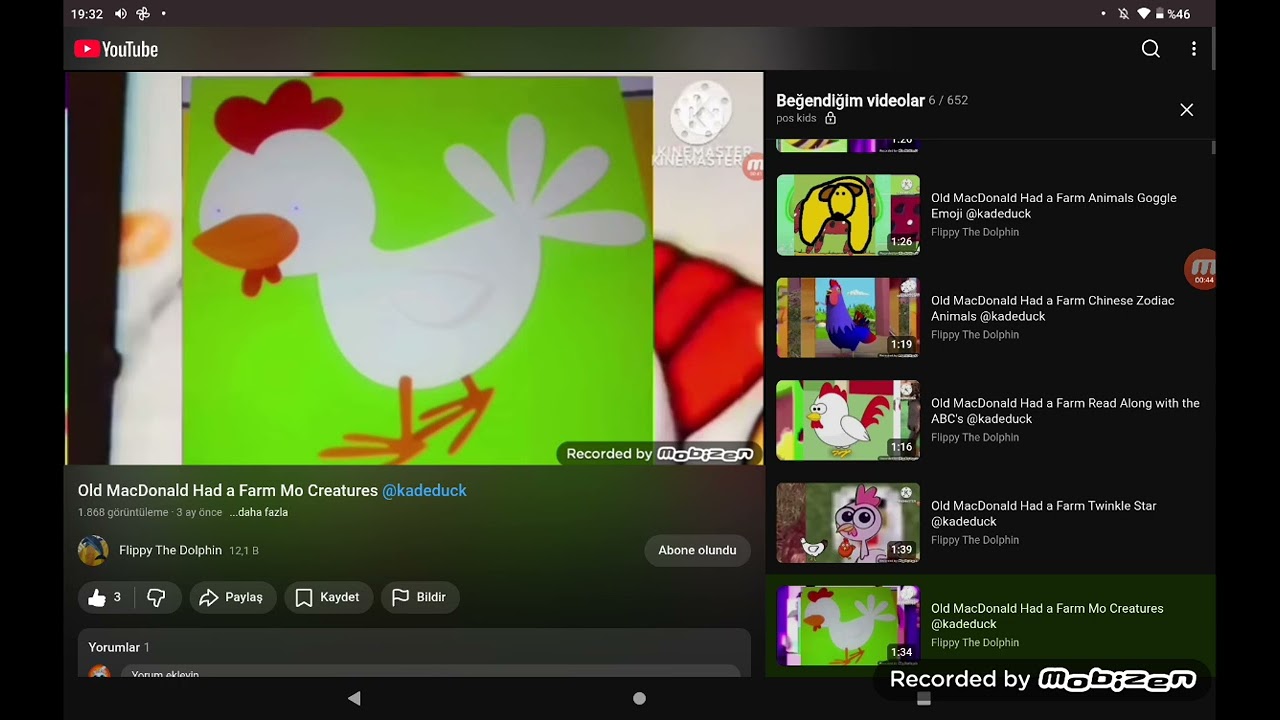The height and width of the screenshot is (720, 1280).
Task: Close the Beğendiğim videolar playlist panel
Action: (x=1186, y=110)
